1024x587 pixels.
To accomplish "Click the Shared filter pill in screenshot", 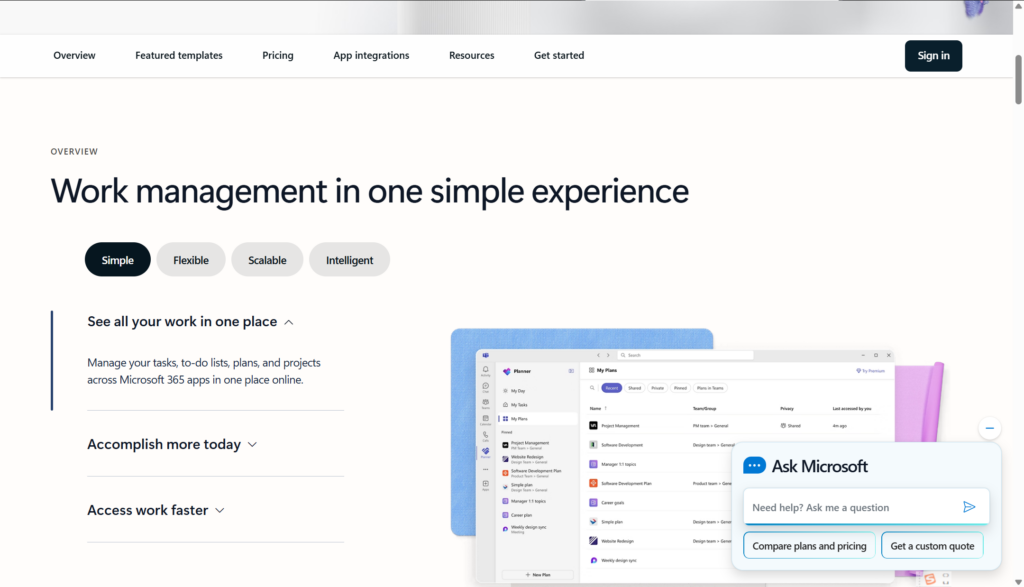I will click(634, 388).
